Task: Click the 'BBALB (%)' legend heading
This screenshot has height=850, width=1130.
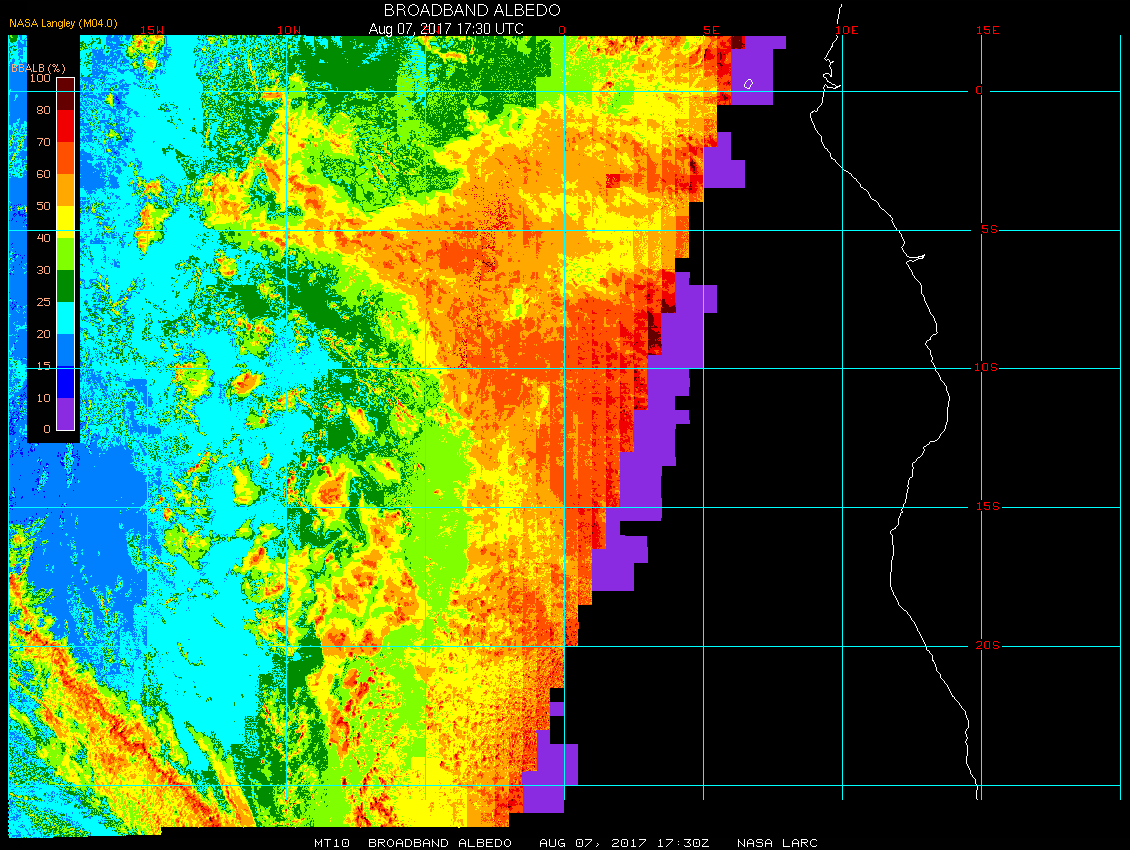Action: tap(38, 68)
